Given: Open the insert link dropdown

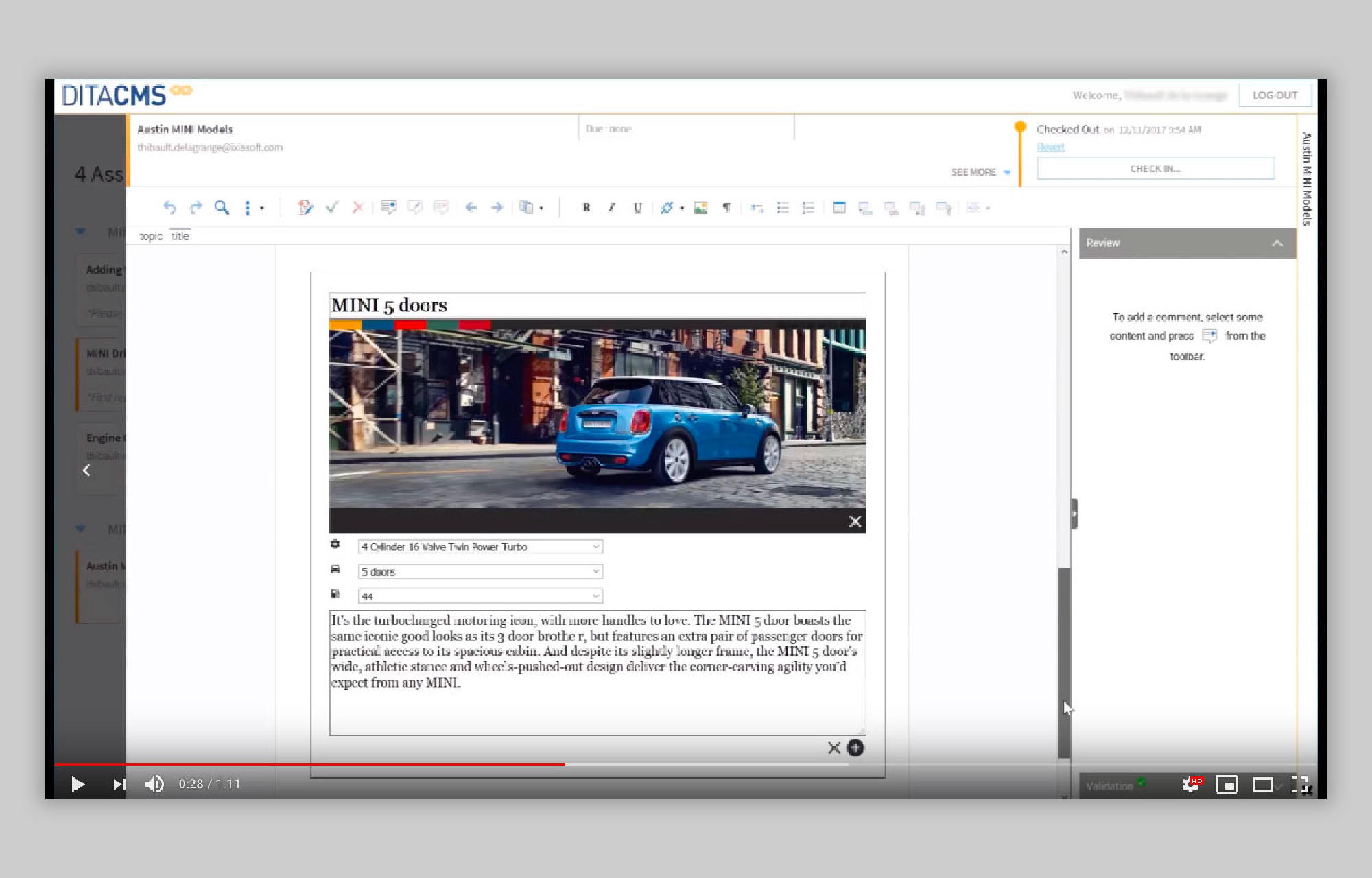Looking at the screenshot, I should coord(672,207).
